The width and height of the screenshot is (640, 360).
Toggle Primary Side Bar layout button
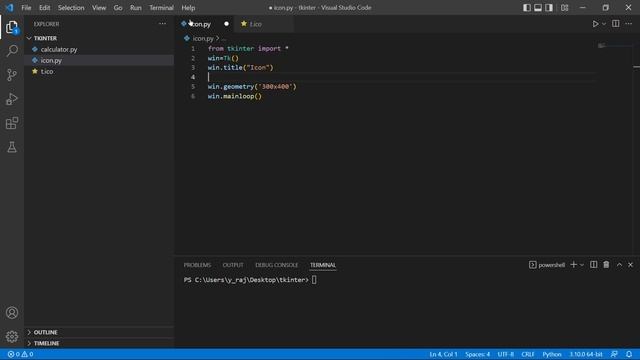coord(527,7)
